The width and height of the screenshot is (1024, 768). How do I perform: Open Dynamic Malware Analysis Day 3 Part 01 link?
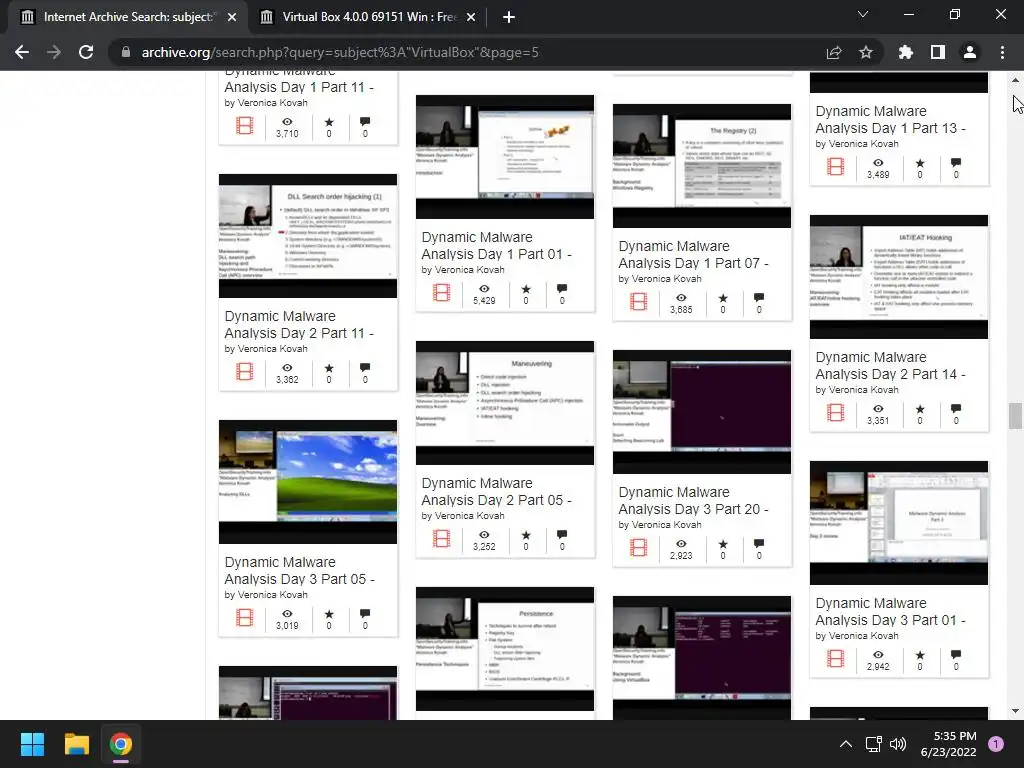[x=891, y=612]
